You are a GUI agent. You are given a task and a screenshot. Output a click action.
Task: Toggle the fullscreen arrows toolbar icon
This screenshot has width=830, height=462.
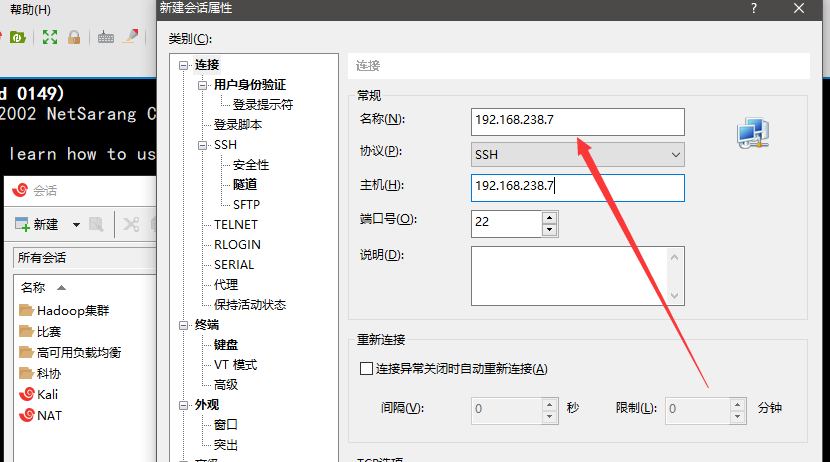[50, 37]
